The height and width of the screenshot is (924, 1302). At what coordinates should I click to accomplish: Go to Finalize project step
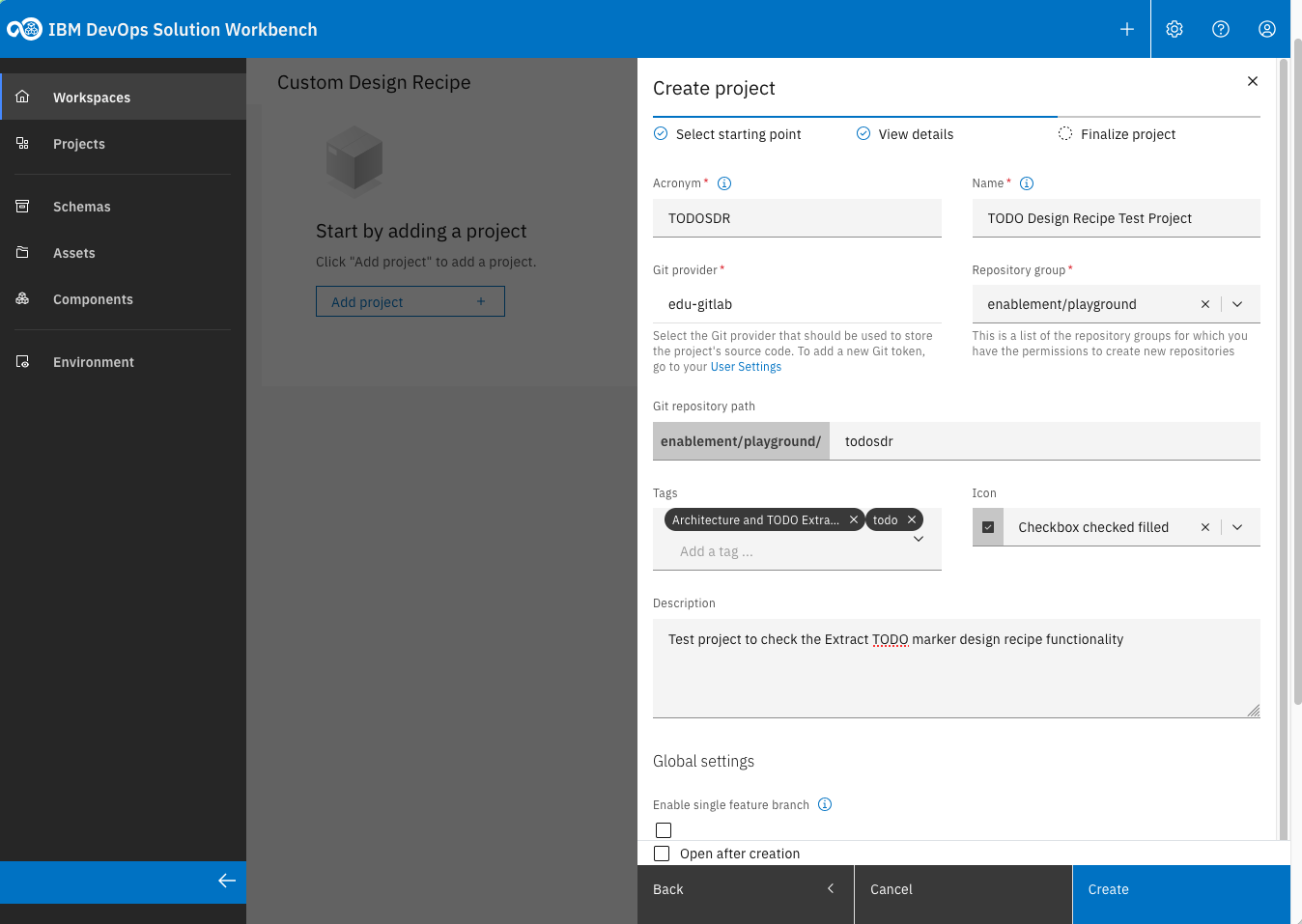click(1117, 134)
